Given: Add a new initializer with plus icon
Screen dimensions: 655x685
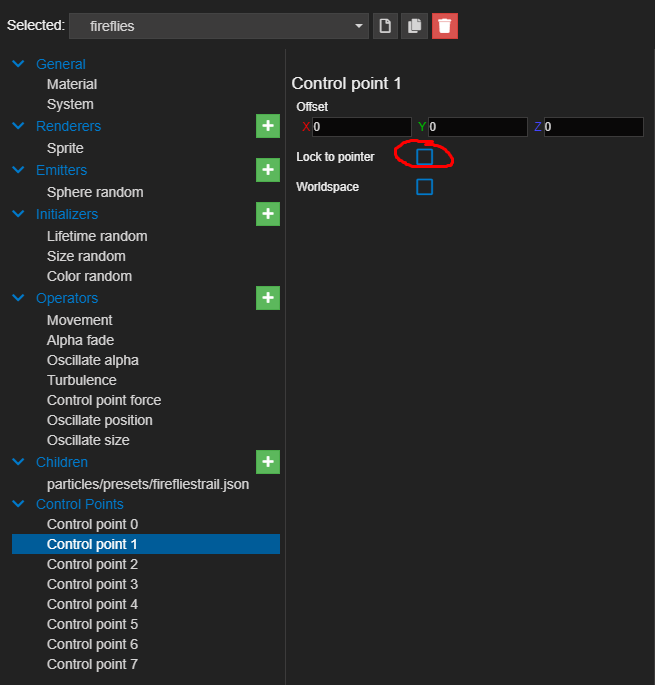Looking at the screenshot, I should pyautogui.click(x=267, y=214).
